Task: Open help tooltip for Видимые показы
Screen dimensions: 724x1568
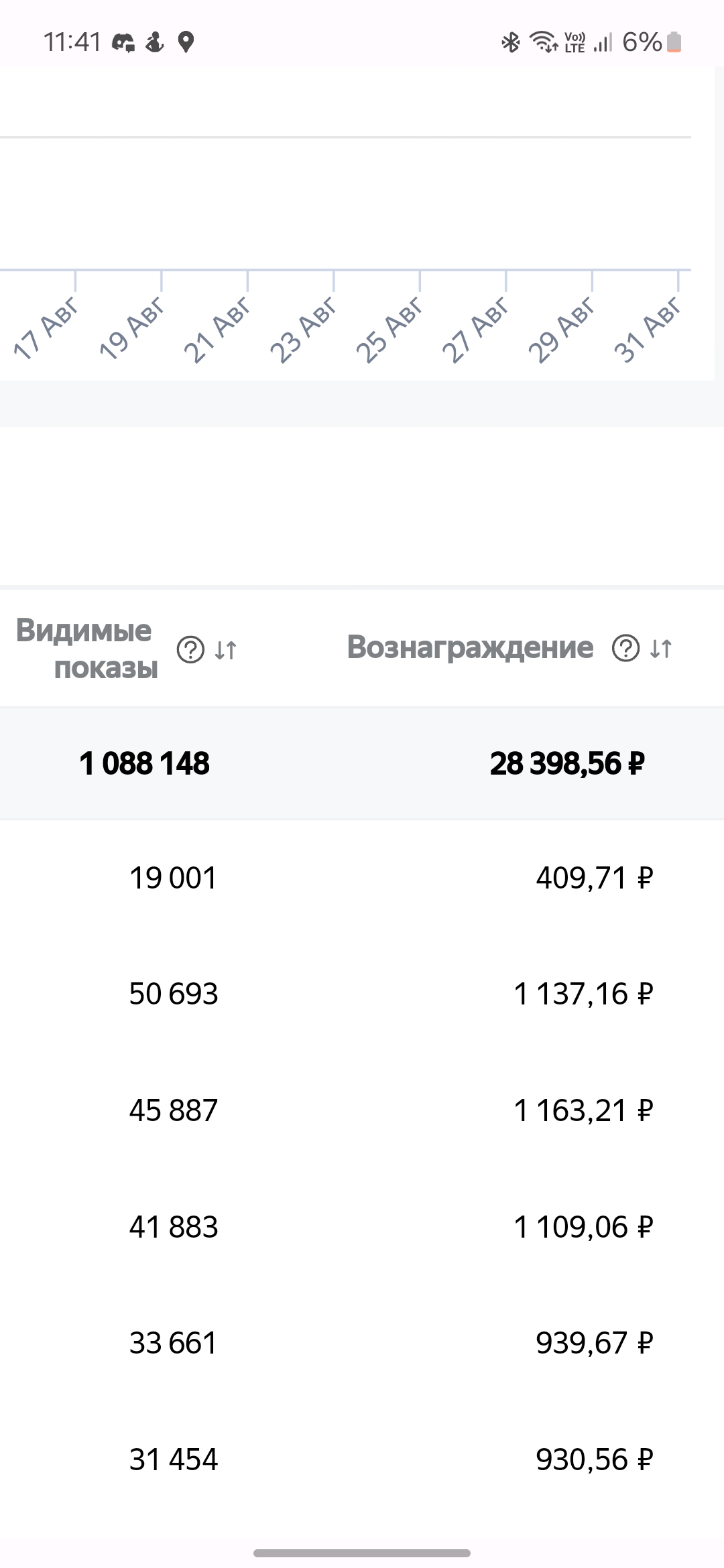Action: pyautogui.click(x=190, y=649)
